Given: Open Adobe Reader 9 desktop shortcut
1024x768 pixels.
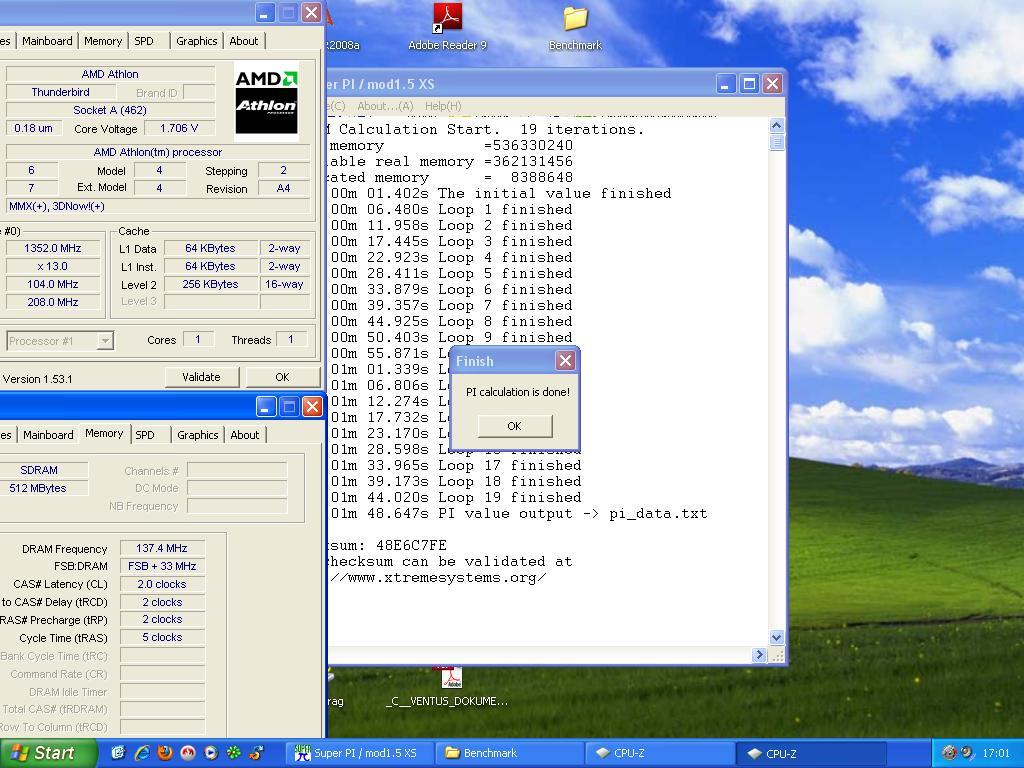Looking at the screenshot, I should tap(447, 27).
